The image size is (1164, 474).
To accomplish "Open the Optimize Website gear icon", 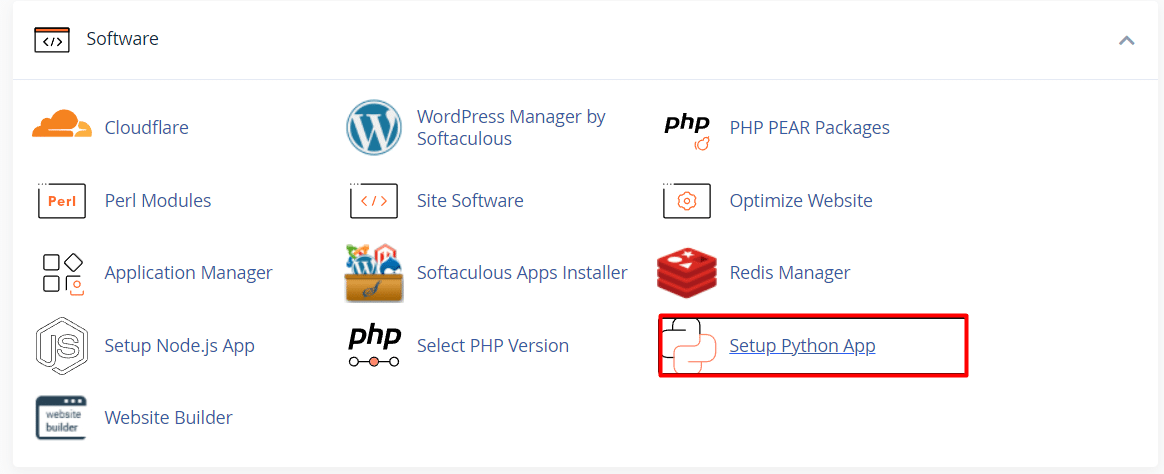I will click(687, 200).
